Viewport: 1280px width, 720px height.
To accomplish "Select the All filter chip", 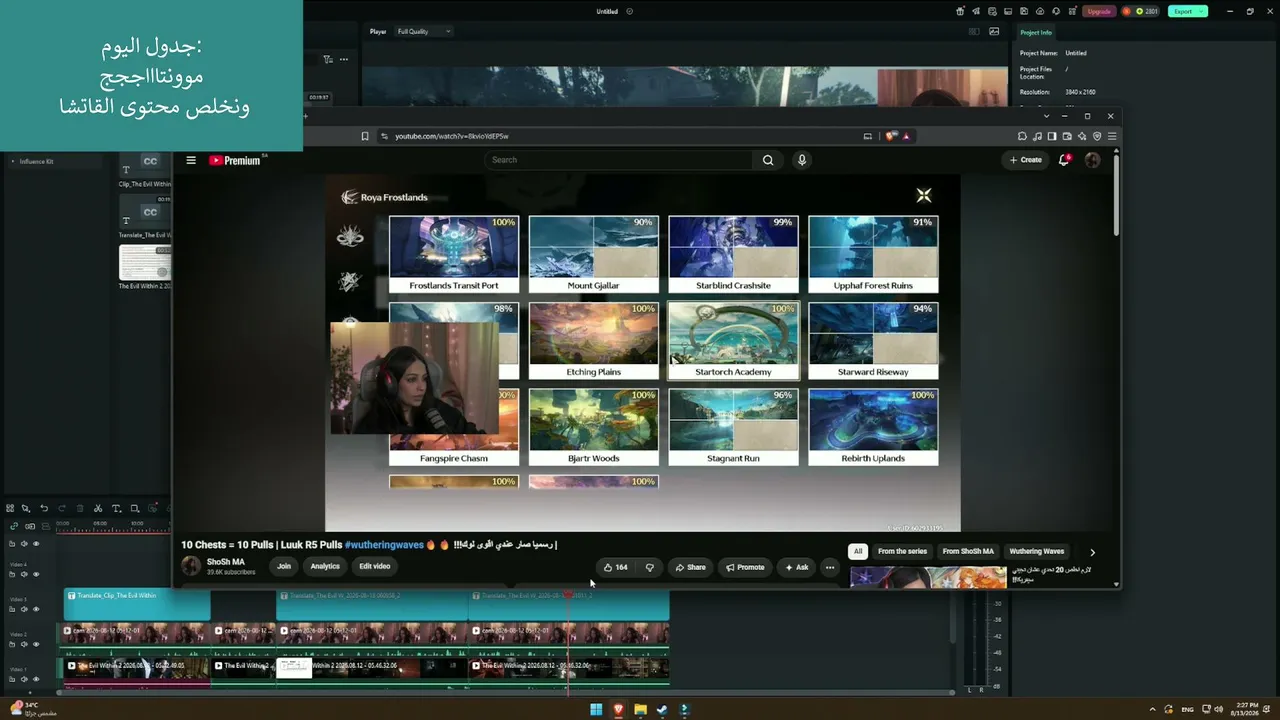I will point(857,551).
